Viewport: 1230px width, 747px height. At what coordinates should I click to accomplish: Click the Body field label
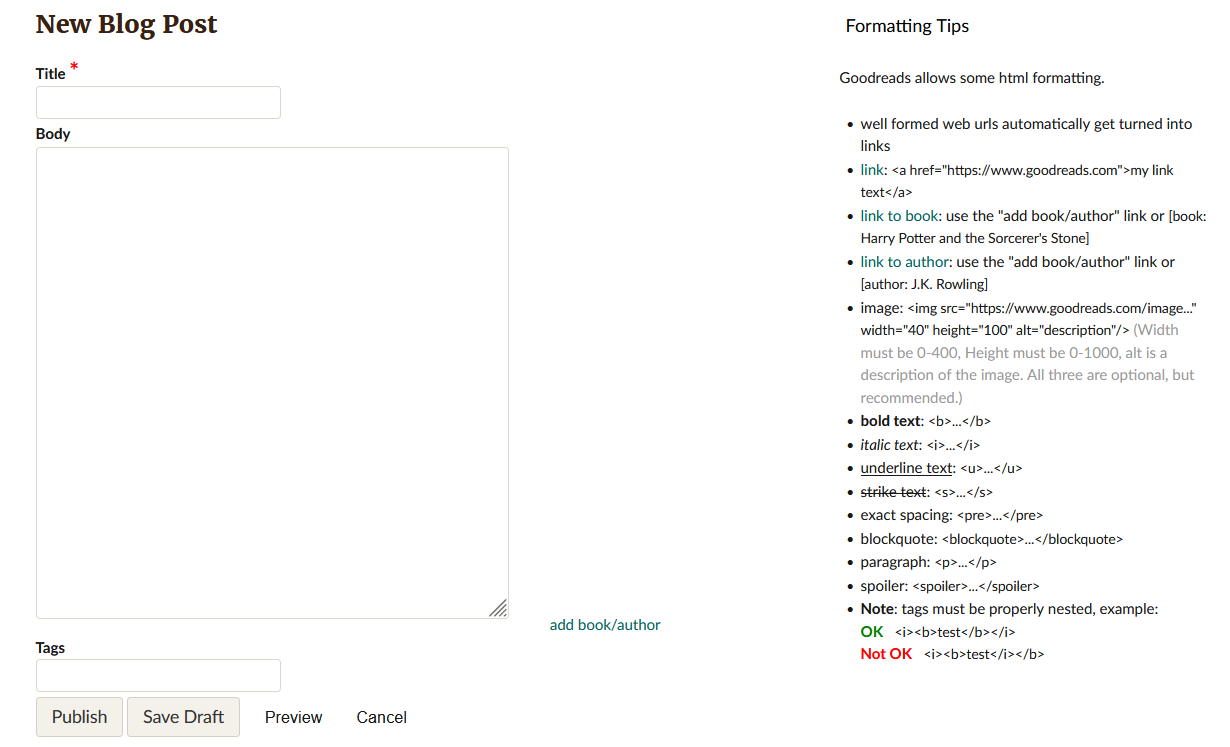click(x=53, y=134)
